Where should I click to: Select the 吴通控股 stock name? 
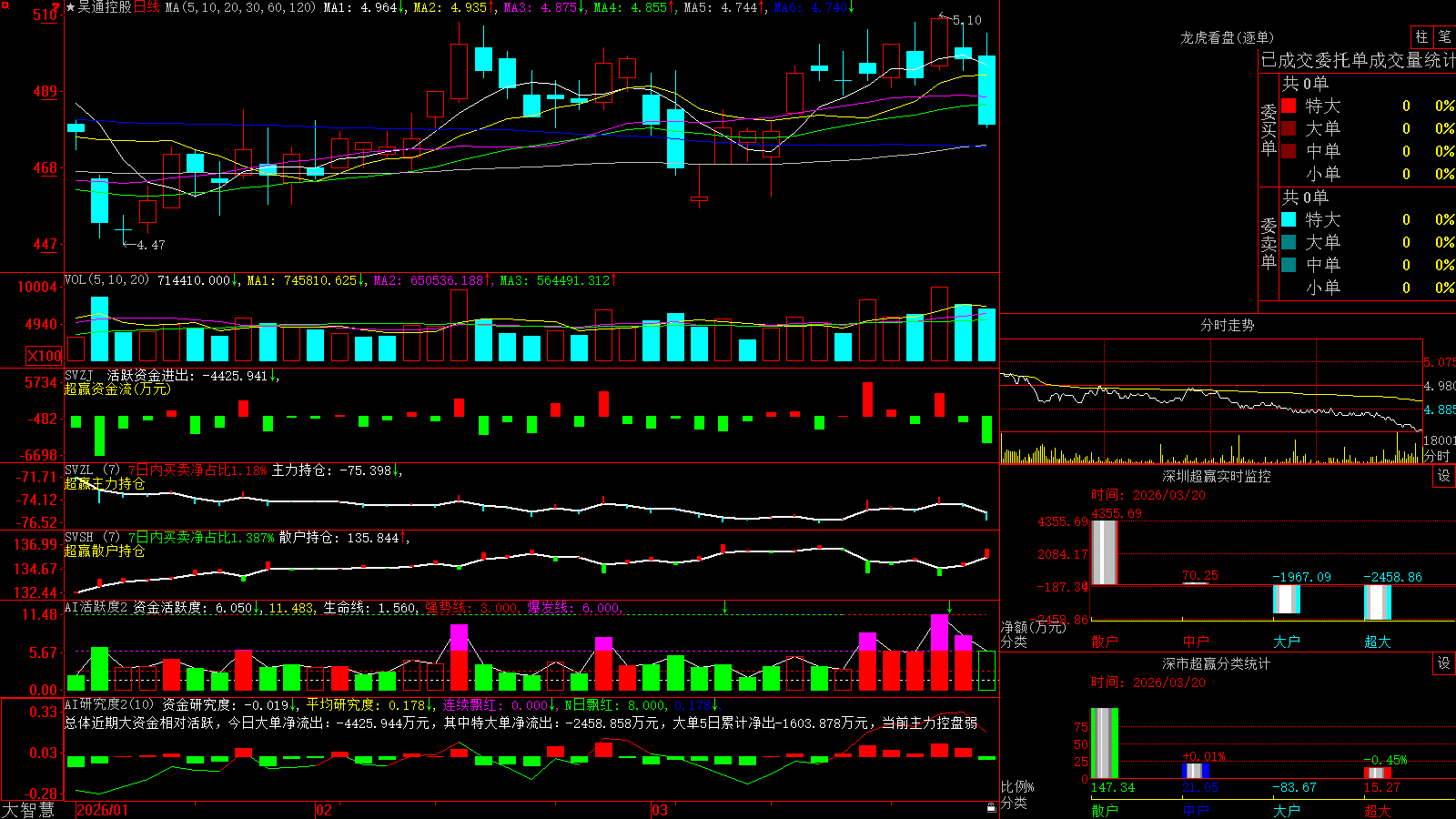point(105,7)
